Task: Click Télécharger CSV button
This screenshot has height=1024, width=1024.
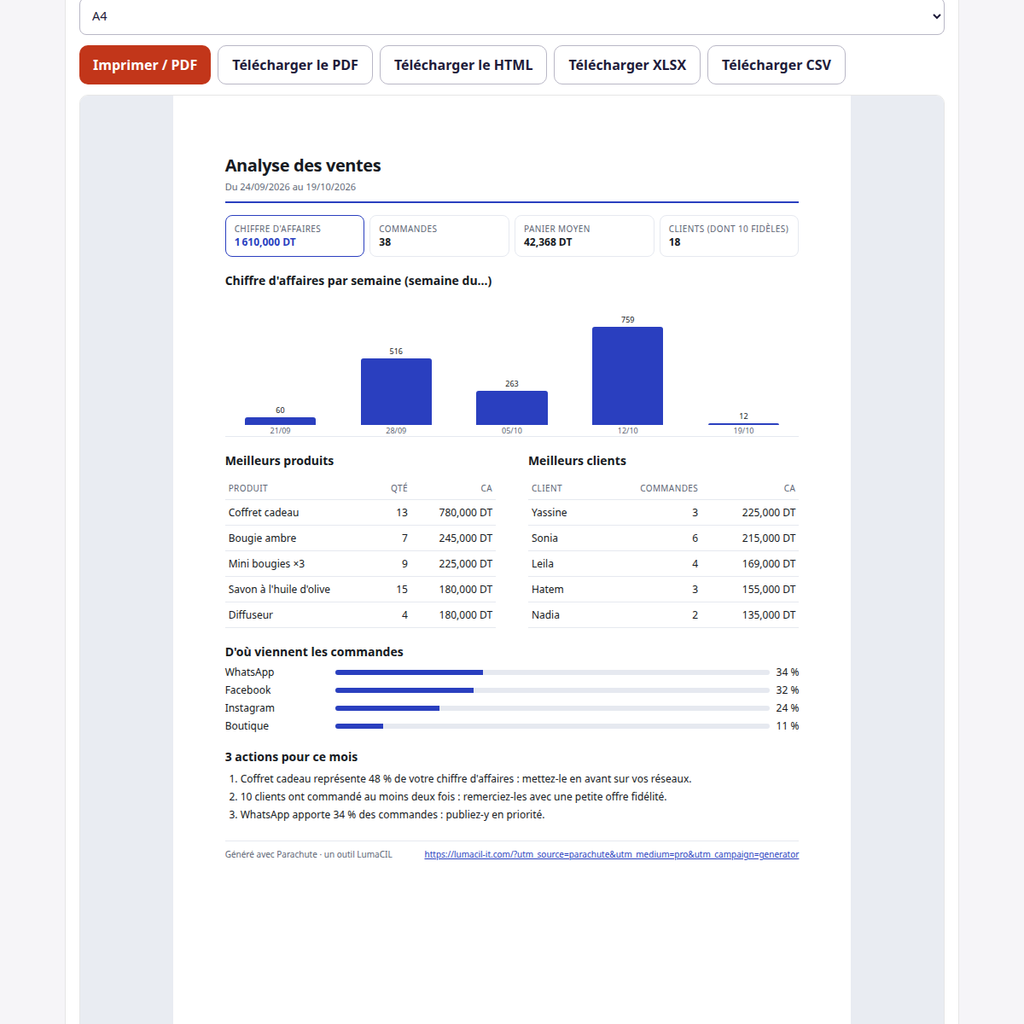Action: (776, 65)
